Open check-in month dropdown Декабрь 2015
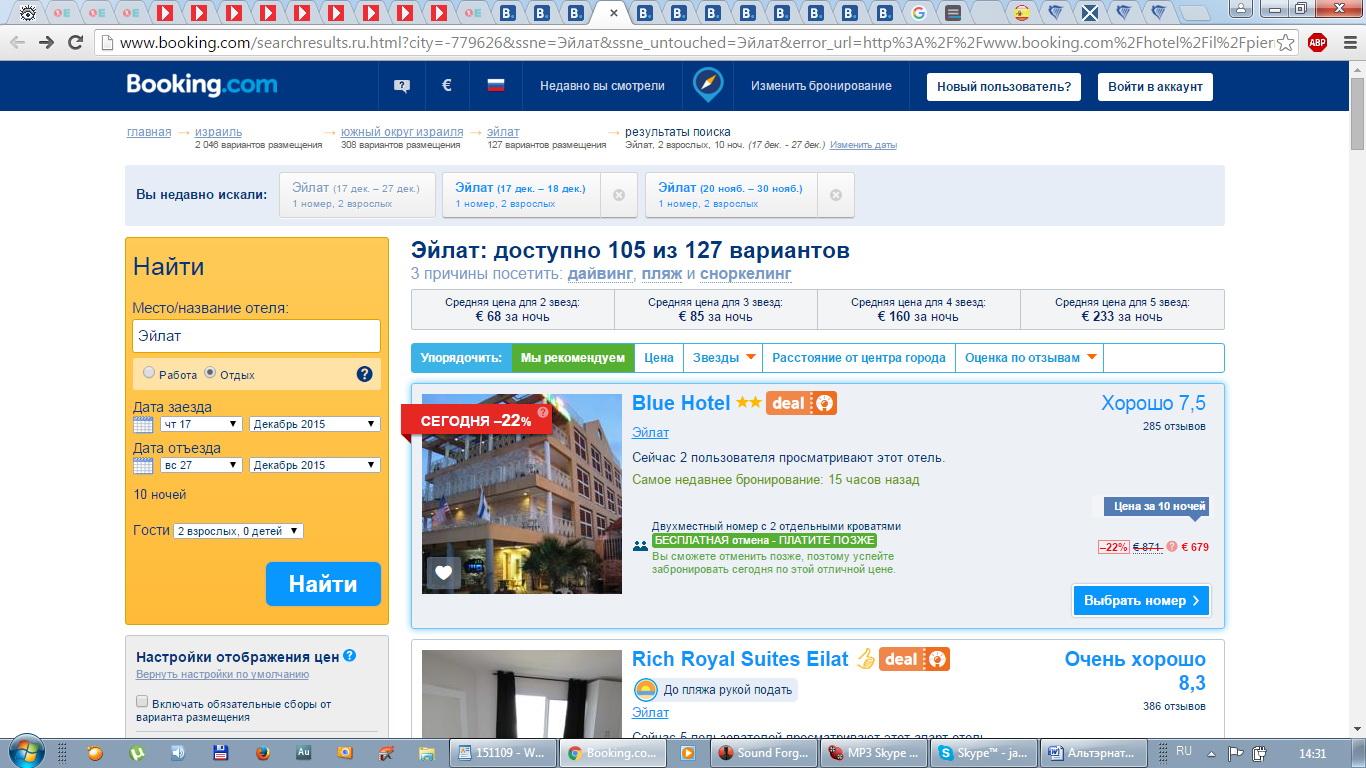This screenshot has height=768, width=1366. pyautogui.click(x=315, y=424)
